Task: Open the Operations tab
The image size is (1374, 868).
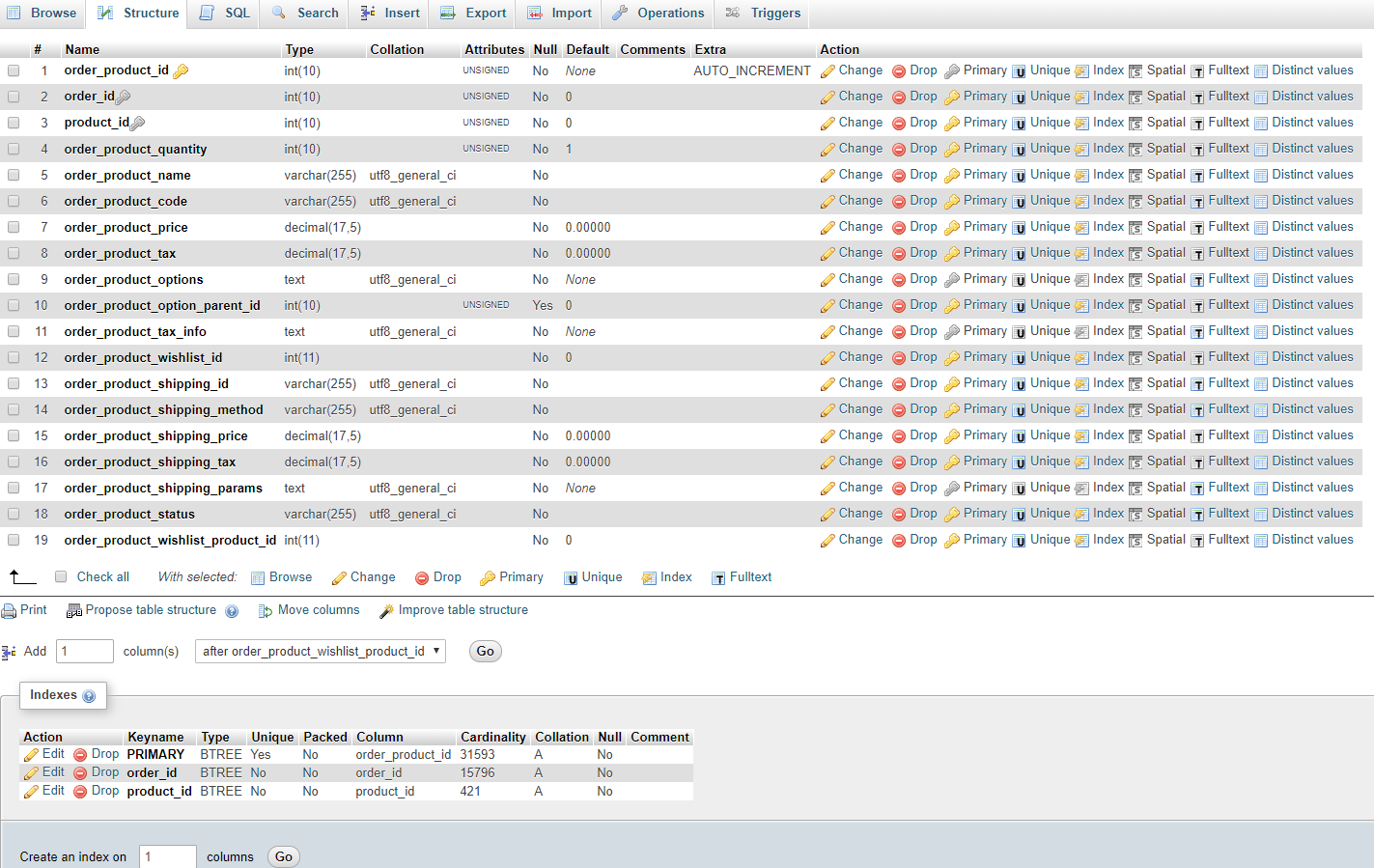Action: (659, 14)
